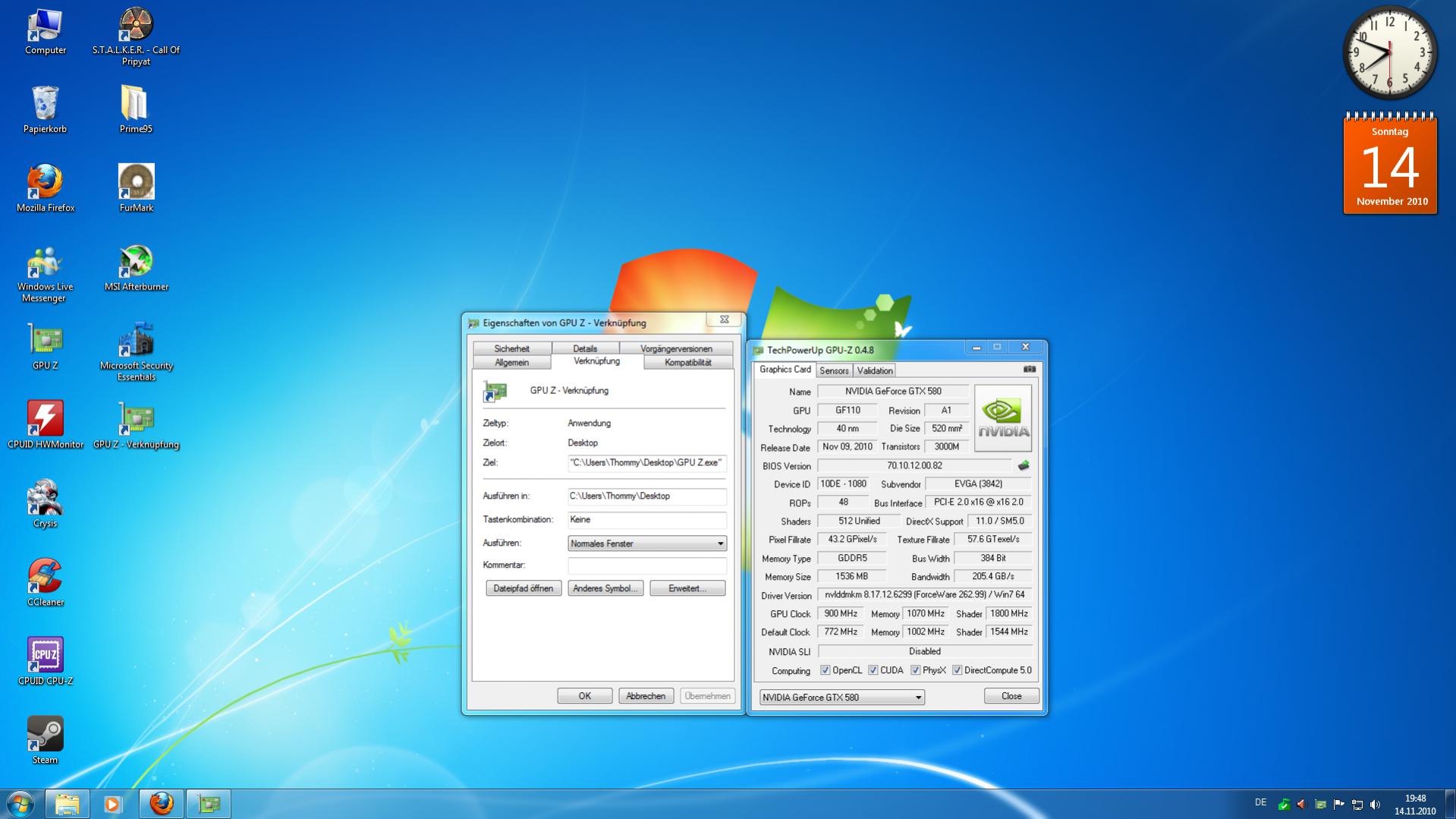Click the Subvendor value EVGA (3842)
Viewport: 1456px width, 819px height.
tap(978, 484)
